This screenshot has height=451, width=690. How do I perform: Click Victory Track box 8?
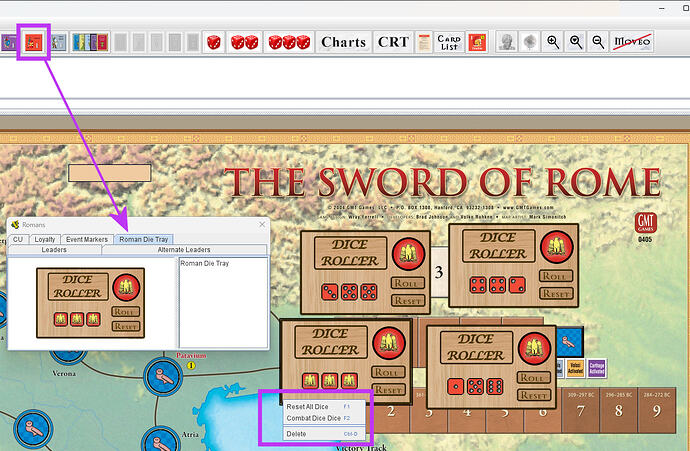point(619,411)
